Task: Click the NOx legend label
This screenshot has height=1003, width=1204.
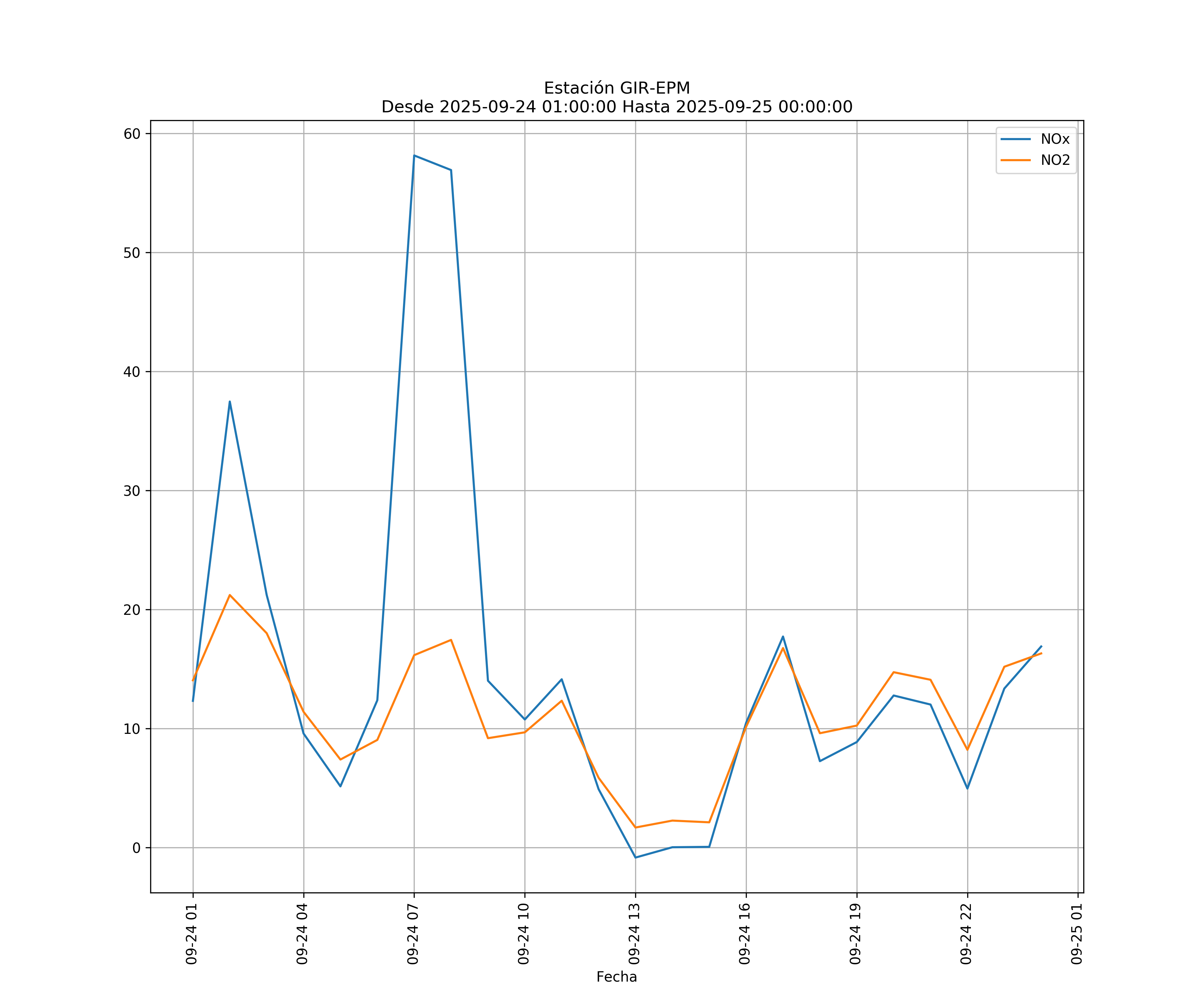Action: [1055, 139]
